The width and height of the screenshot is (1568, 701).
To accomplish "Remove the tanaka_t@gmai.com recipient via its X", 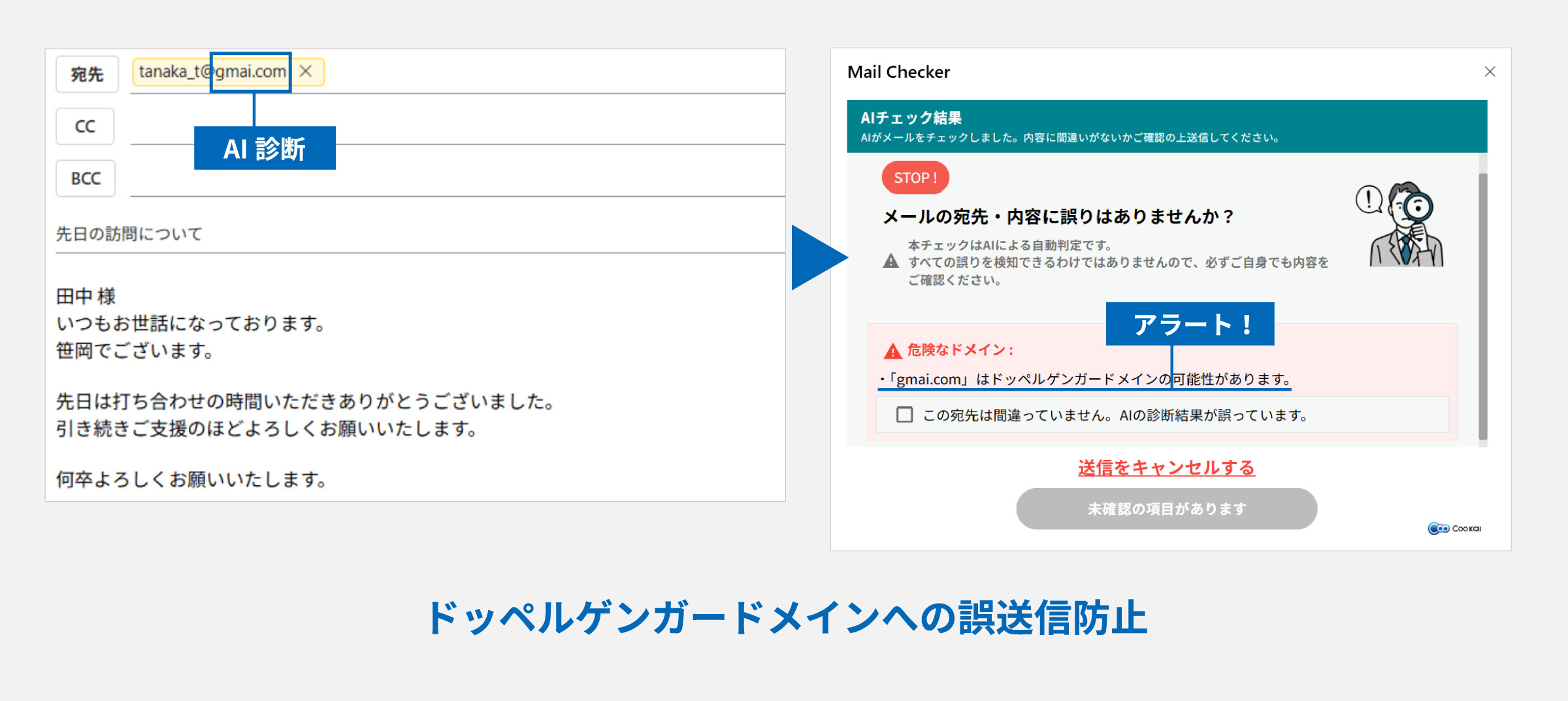I will [306, 71].
